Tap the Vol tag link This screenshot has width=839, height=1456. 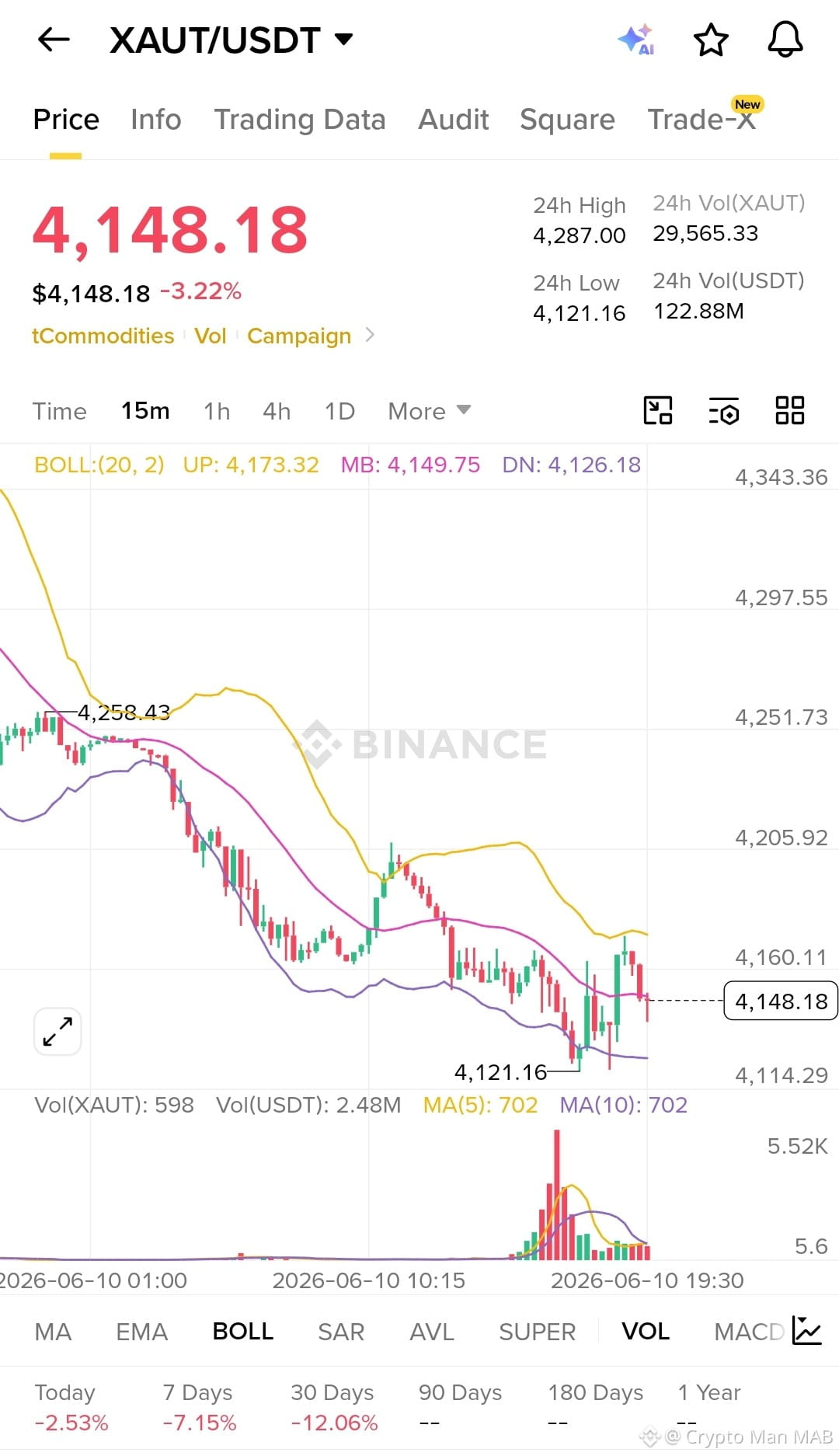210,336
